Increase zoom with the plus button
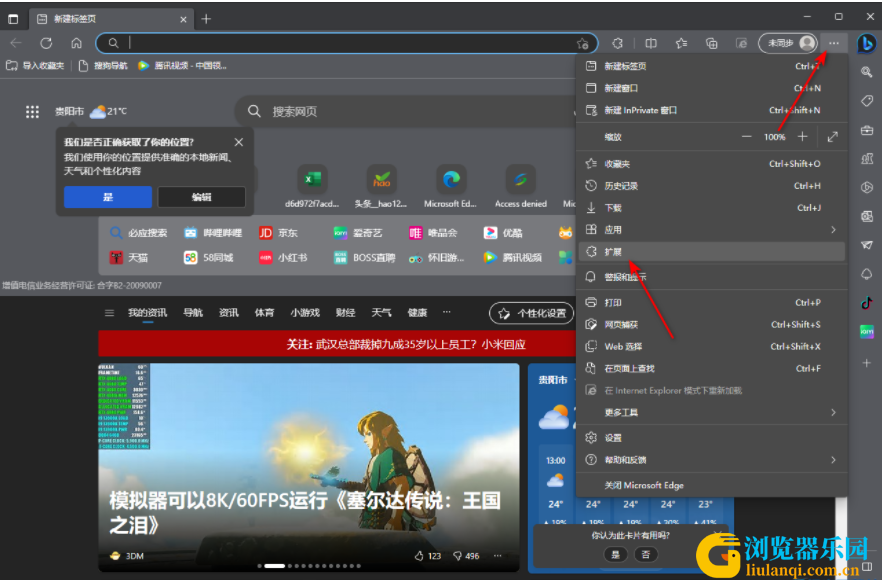The height and width of the screenshot is (580, 882). 803,137
